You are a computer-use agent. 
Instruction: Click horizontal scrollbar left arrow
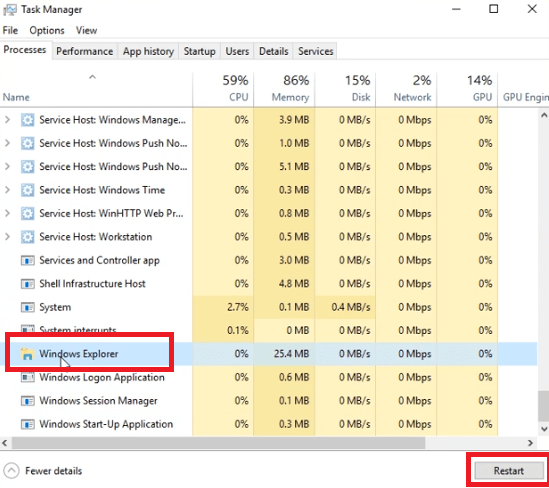[5, 443]
